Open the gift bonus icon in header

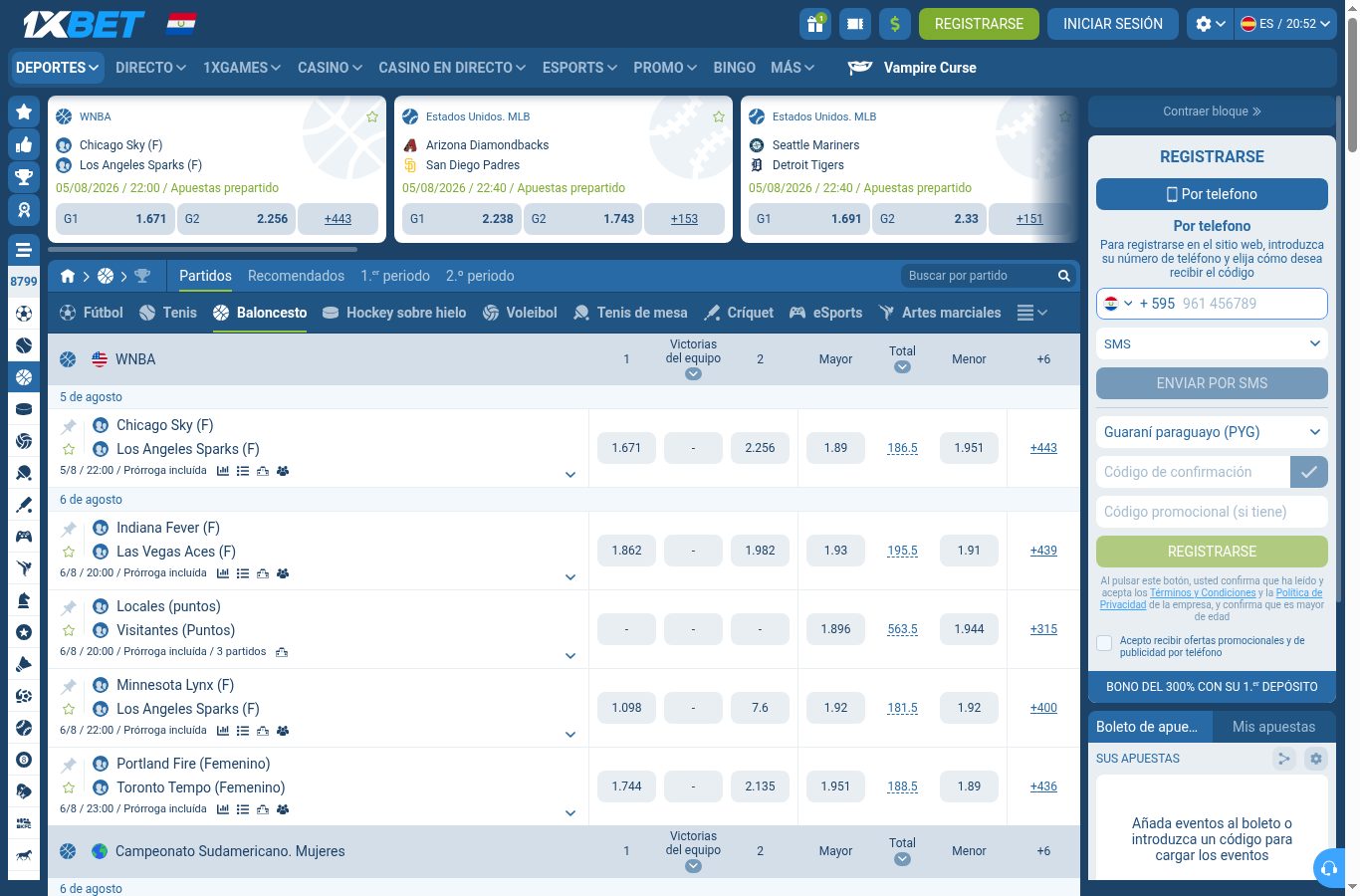coord(815,24)
